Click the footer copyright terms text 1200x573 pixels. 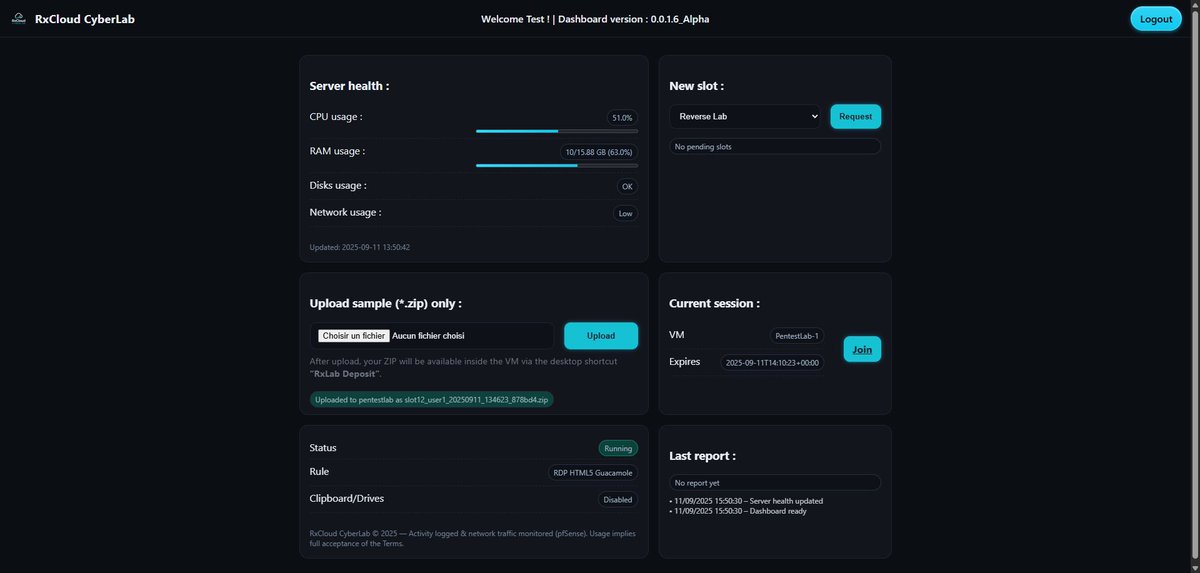tap(473, 538)
